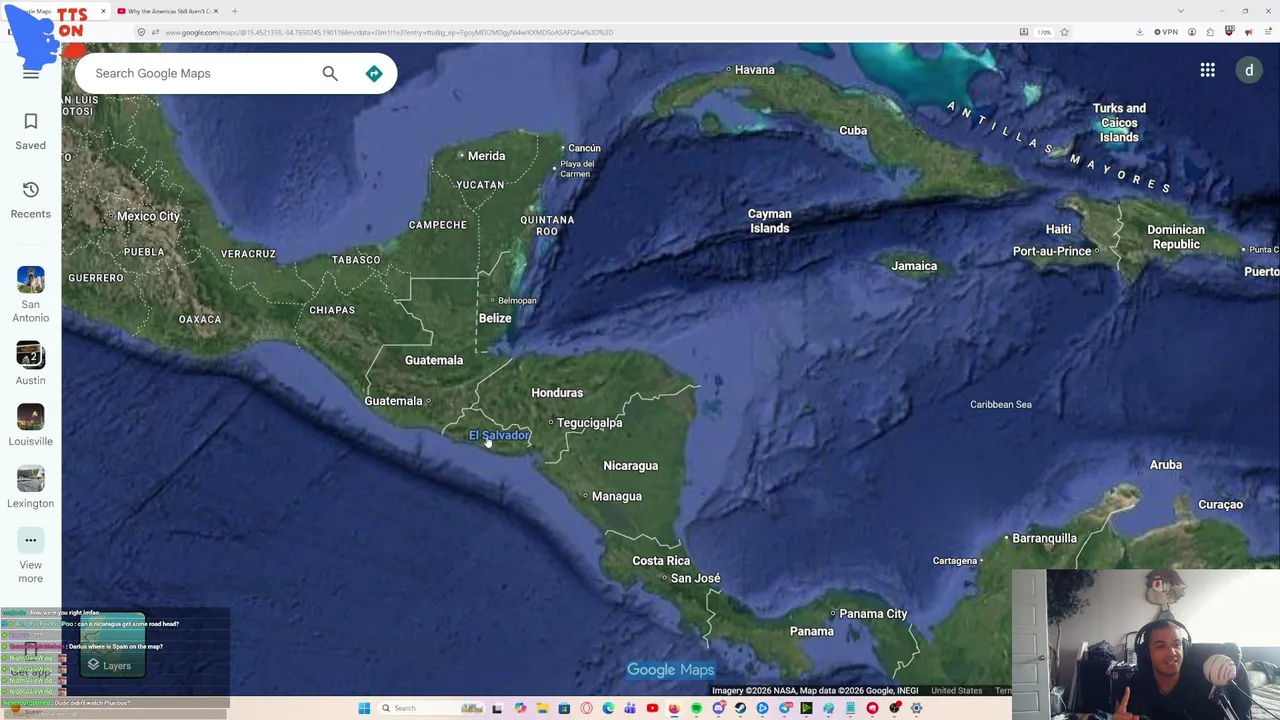This screenshot has height=720, width=1280.
Task: Click the Dominican Republic label
Action: point(1176,237)
